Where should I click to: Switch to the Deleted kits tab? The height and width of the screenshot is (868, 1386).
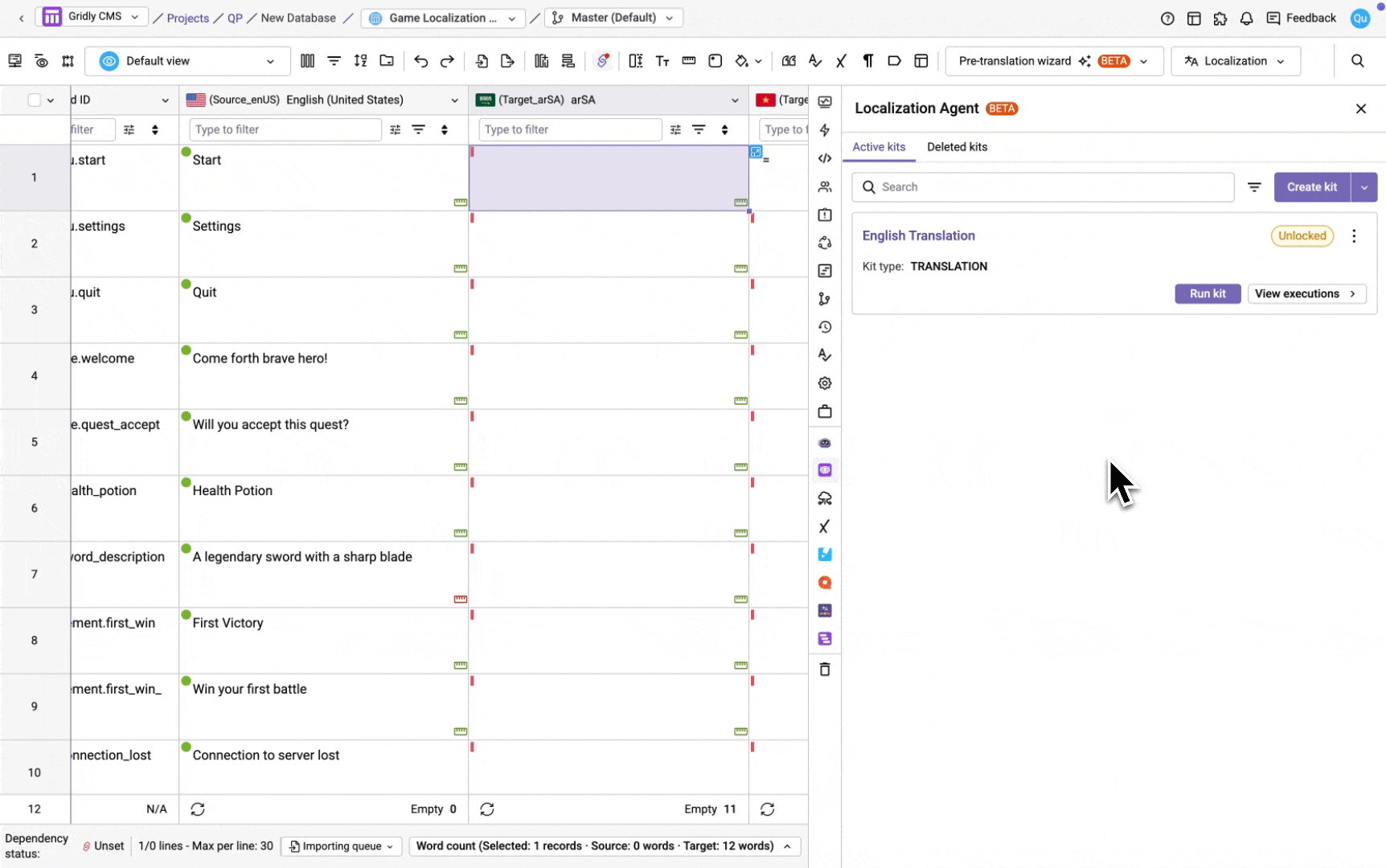click(x=957, y=147)
